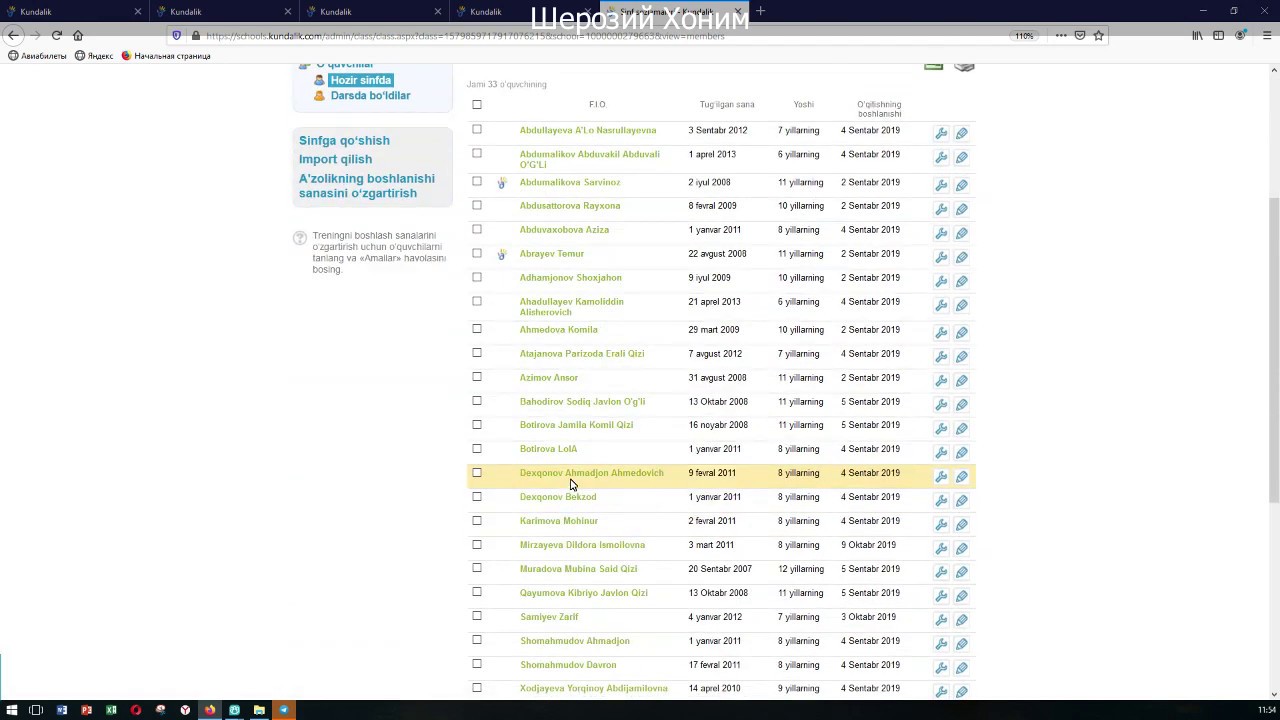Click edit pencil for Ahadullayev Kamoliddin Alisherovich
The width and height of the screenshot is (1280, 720).
pos(961,305)
